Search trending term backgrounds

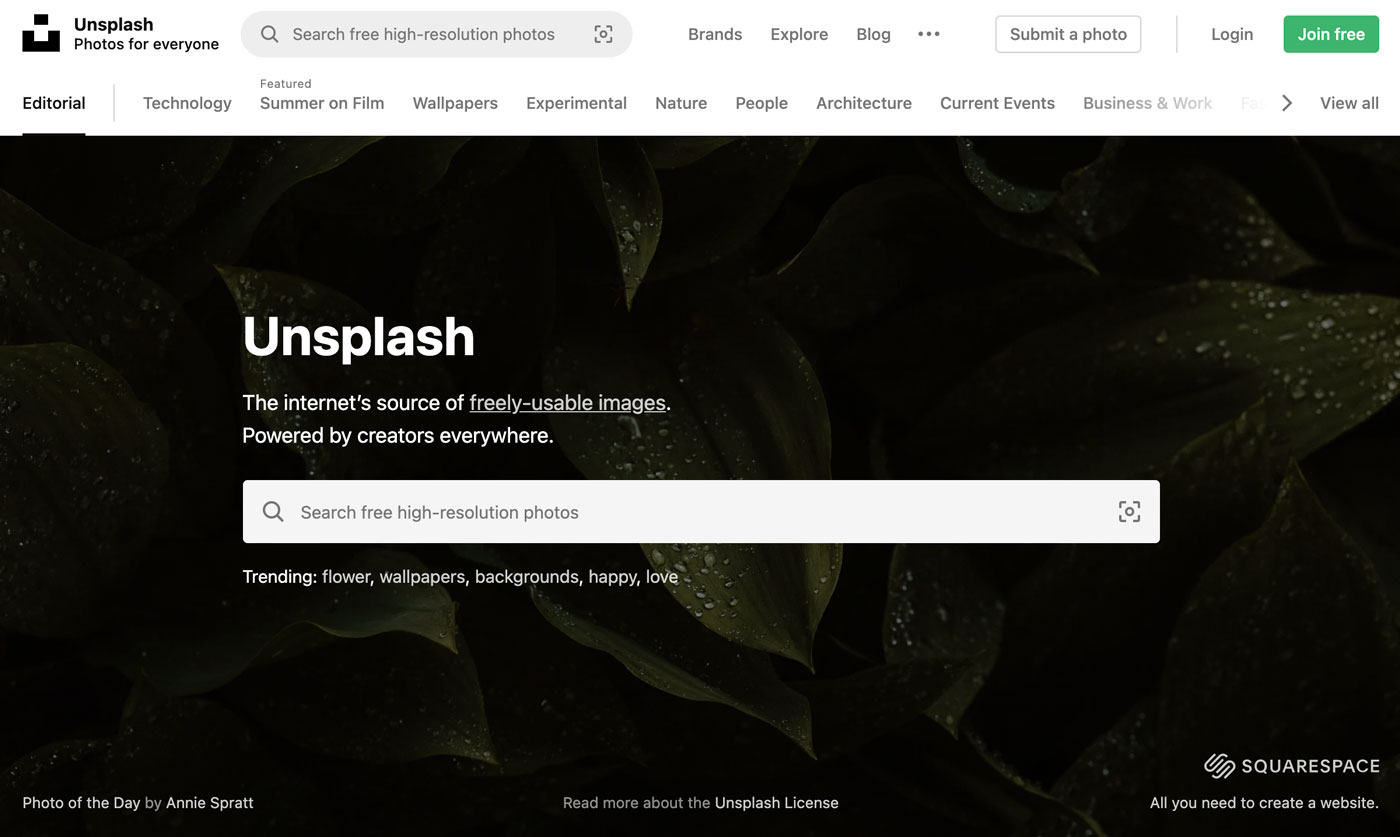point(527,578)
